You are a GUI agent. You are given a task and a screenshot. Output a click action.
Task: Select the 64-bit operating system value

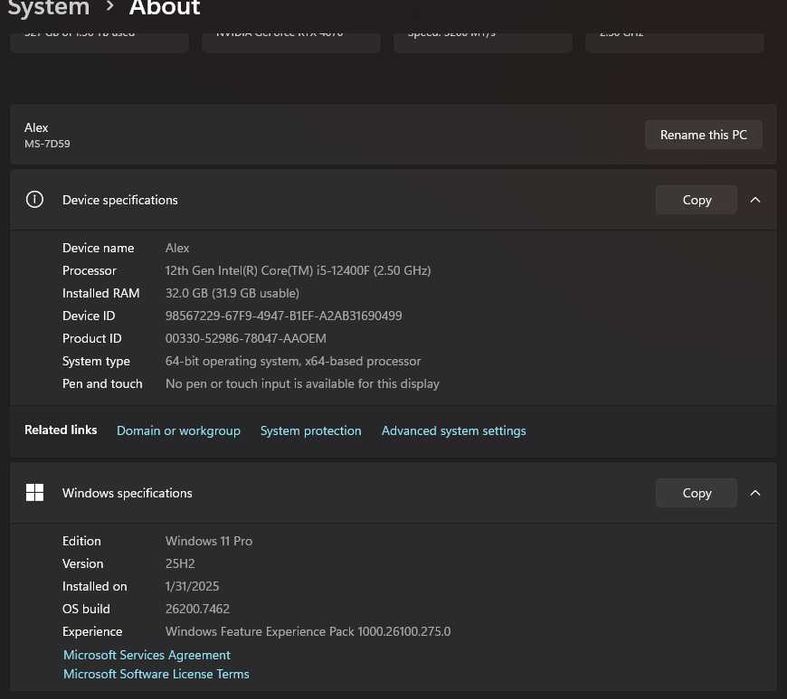click(293, 361)
